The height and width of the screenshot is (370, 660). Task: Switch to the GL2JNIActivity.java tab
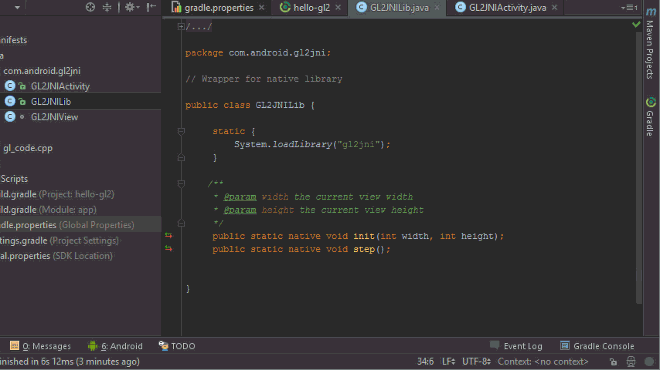[x=507, y=8]
